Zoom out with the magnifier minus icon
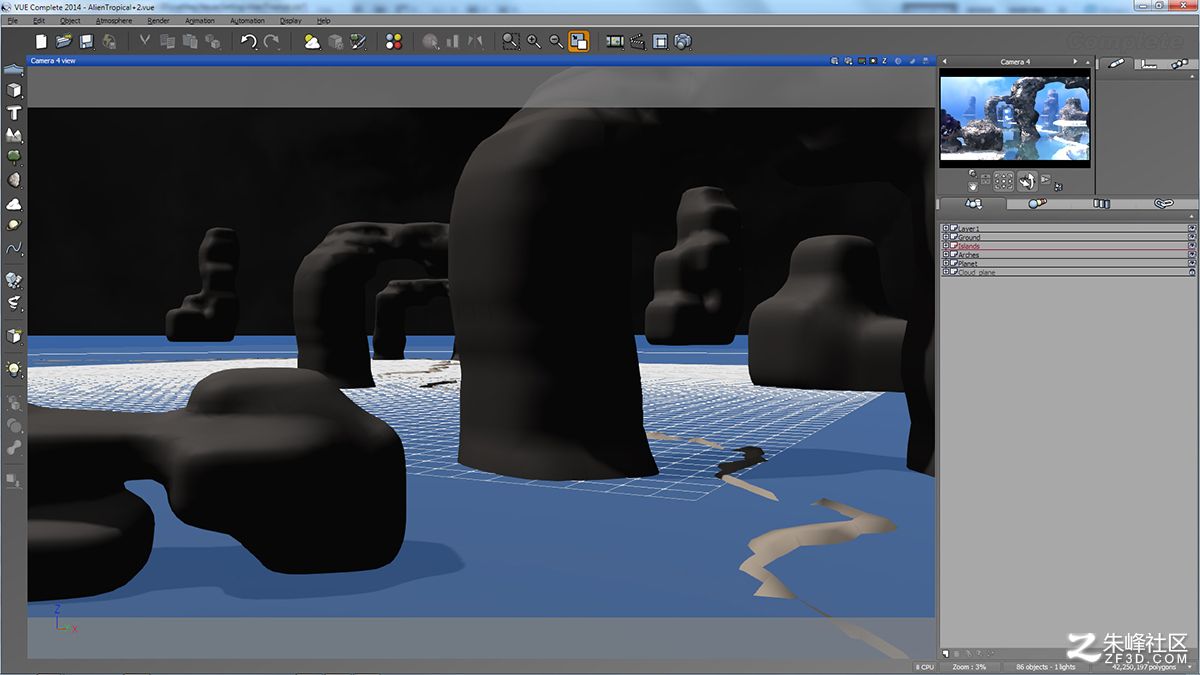Screen dimensions: 1200x675 pyautogui.click(x=556, y=41)
